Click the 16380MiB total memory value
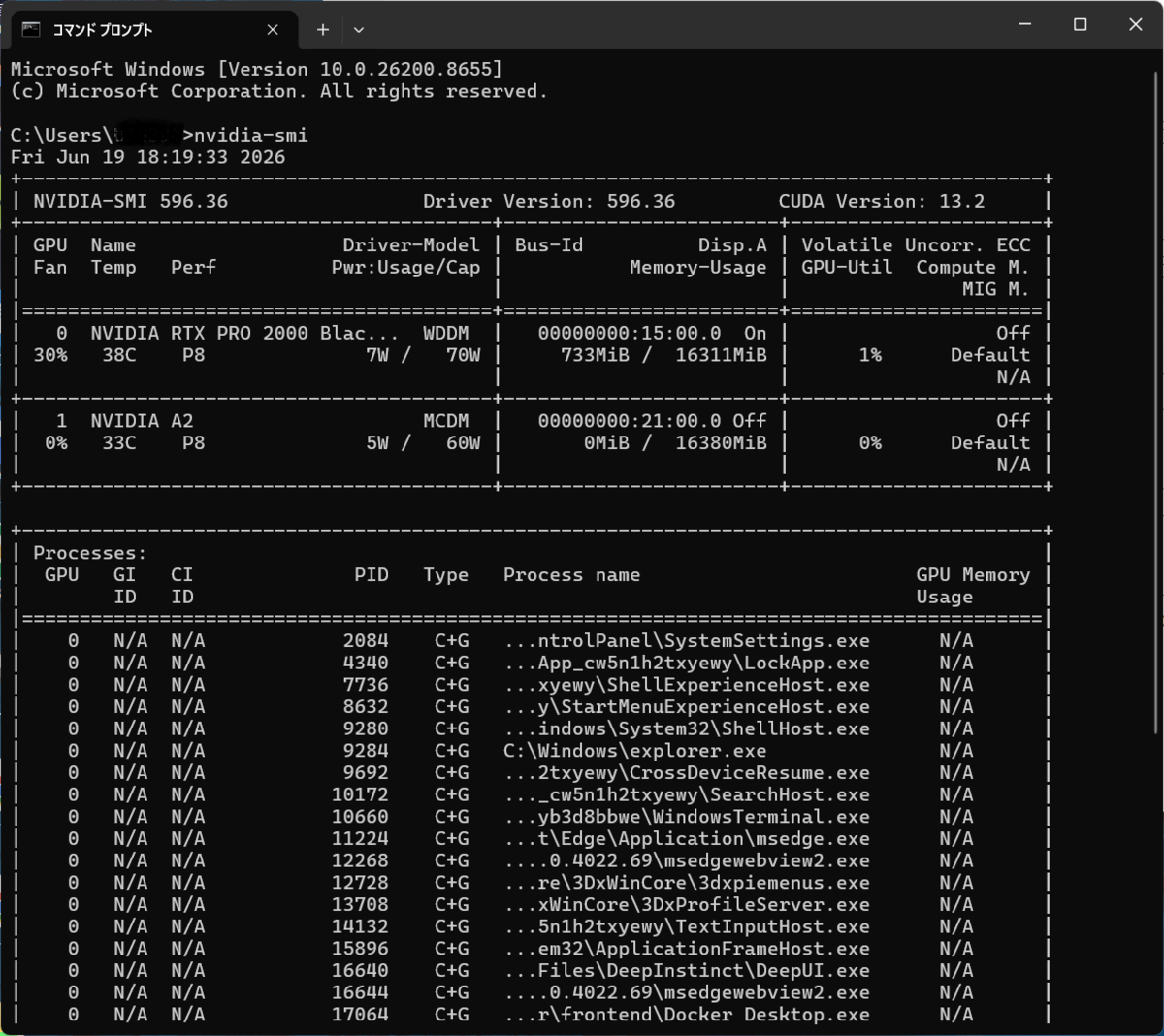 [x=721, y=443]
